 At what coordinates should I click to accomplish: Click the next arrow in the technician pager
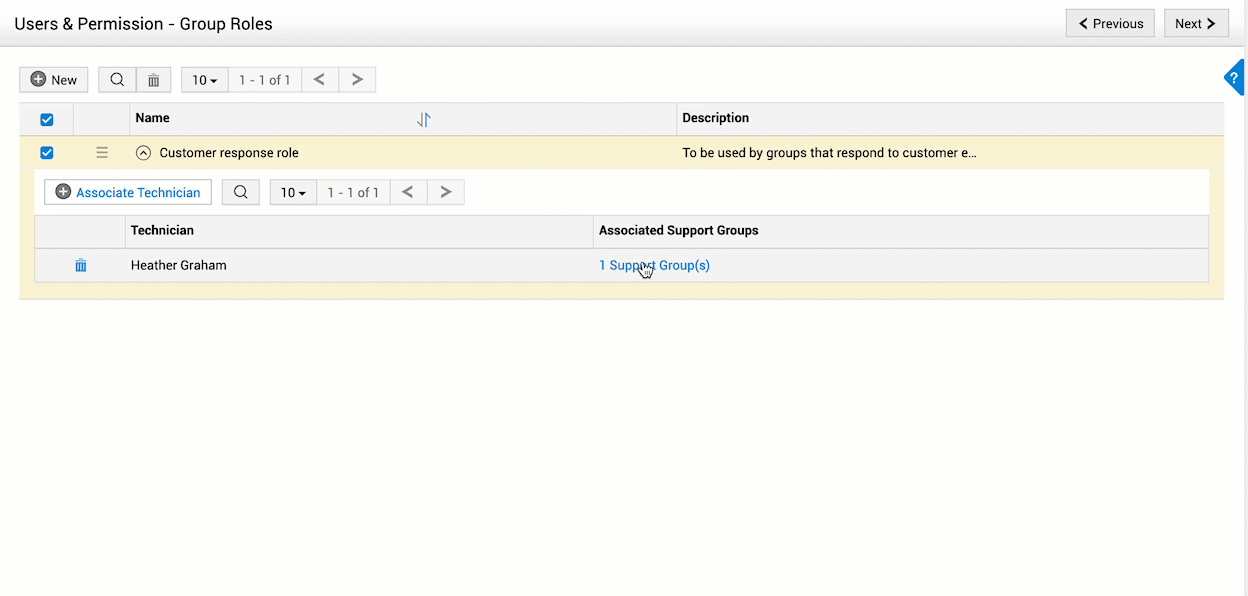(445, 192)
